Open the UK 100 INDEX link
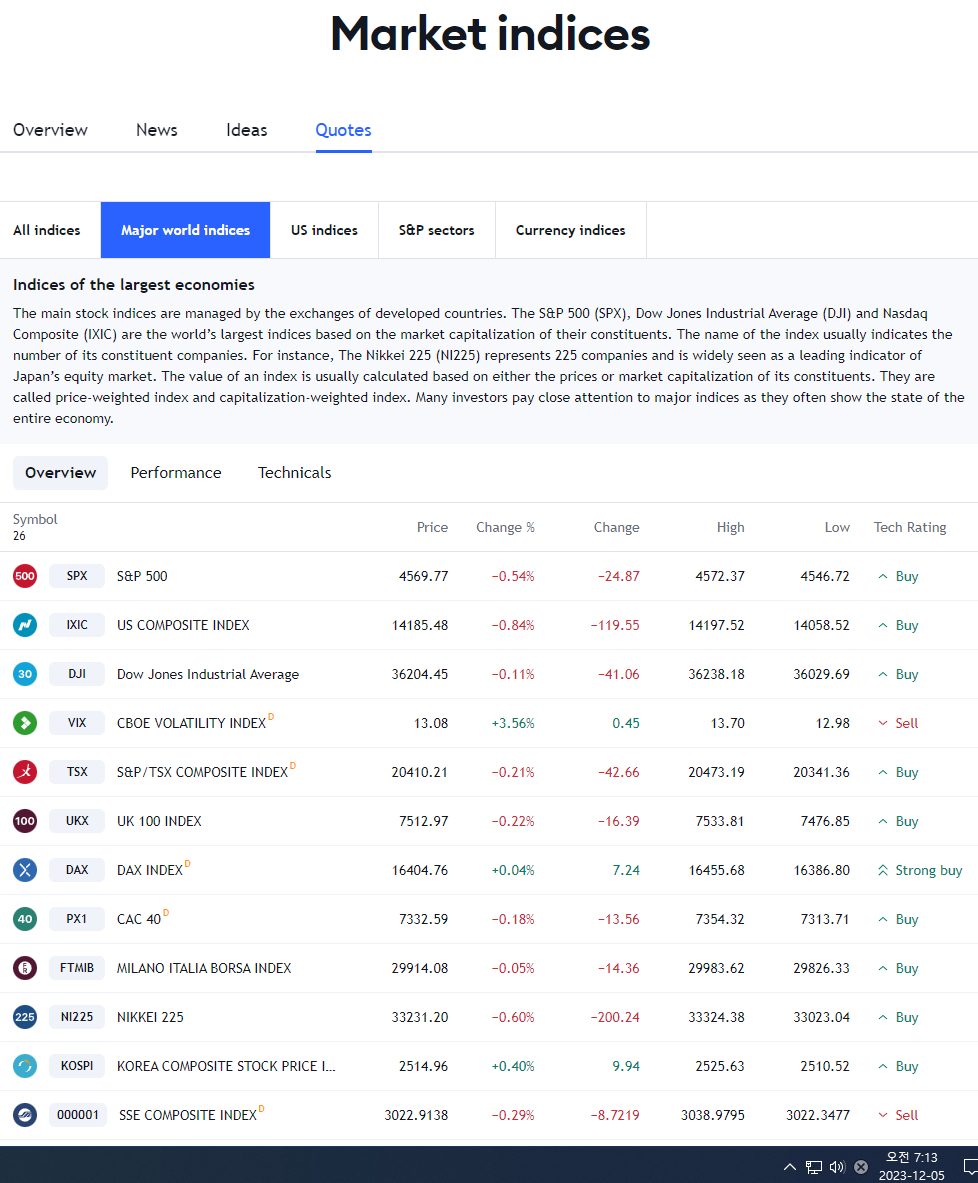The width and height of the screenshot is (978, 1183). pos(159,822)
